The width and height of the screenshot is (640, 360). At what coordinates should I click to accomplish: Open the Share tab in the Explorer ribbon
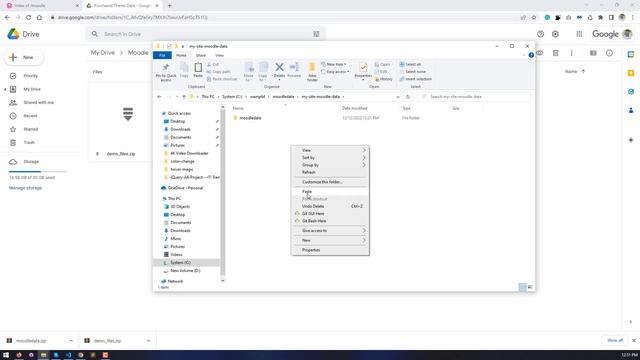coord(200,55)
